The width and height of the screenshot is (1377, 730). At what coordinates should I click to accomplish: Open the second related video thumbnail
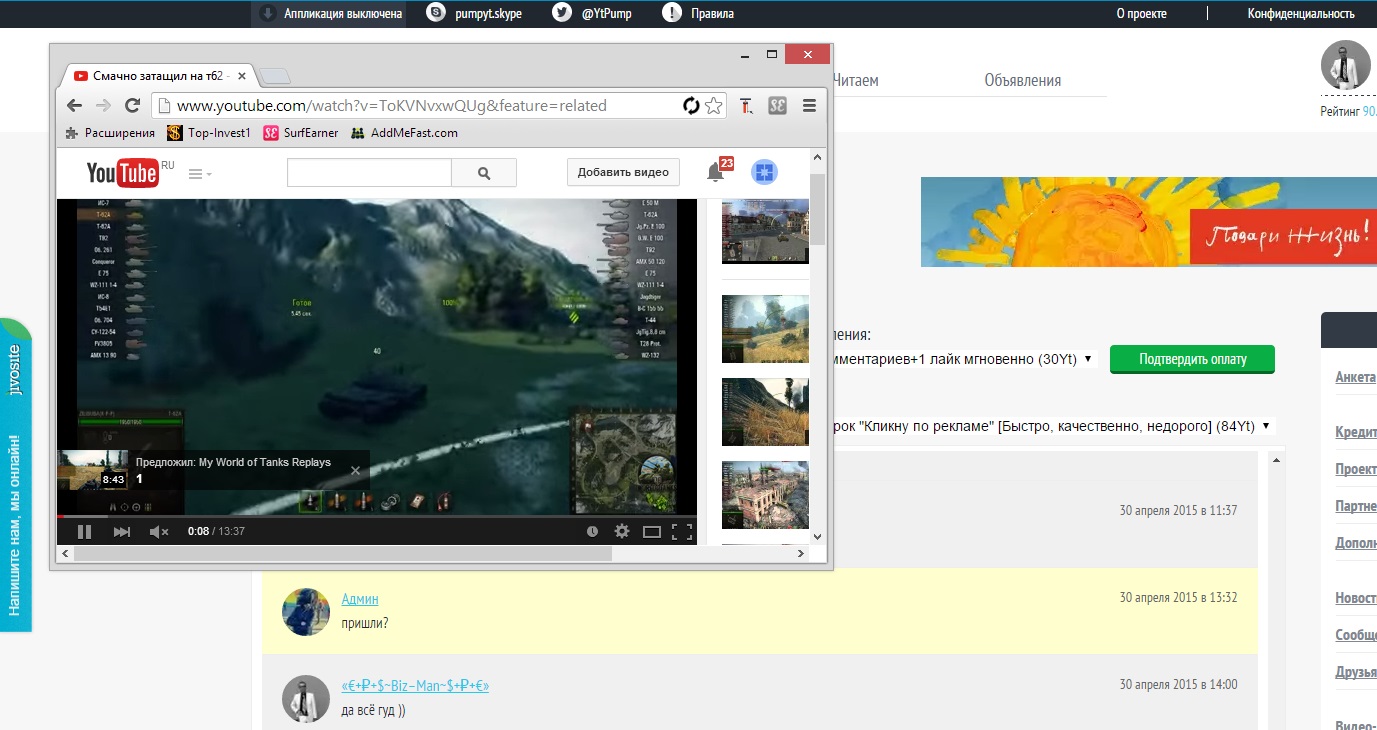click(x=765, y=329)
